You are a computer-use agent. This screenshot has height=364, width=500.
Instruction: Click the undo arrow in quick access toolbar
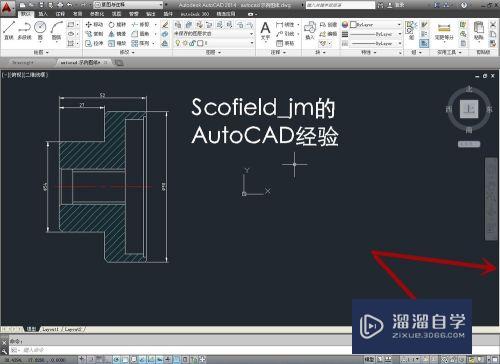pos(69,5)
